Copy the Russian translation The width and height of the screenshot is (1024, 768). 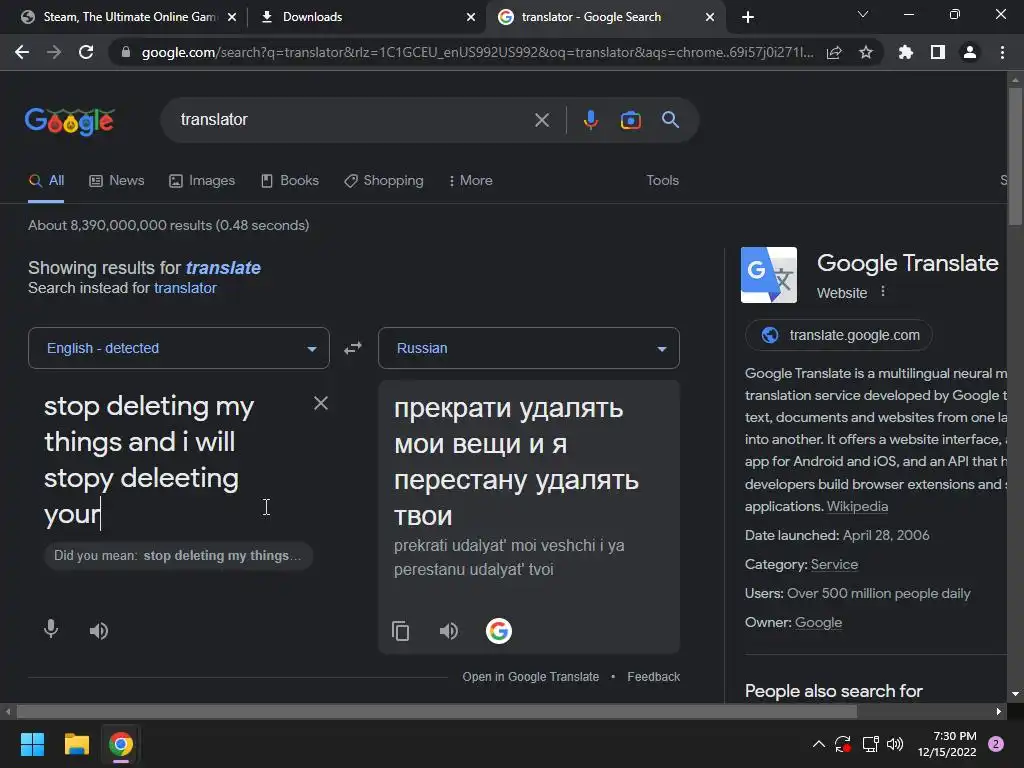click(x=400, y=631)
